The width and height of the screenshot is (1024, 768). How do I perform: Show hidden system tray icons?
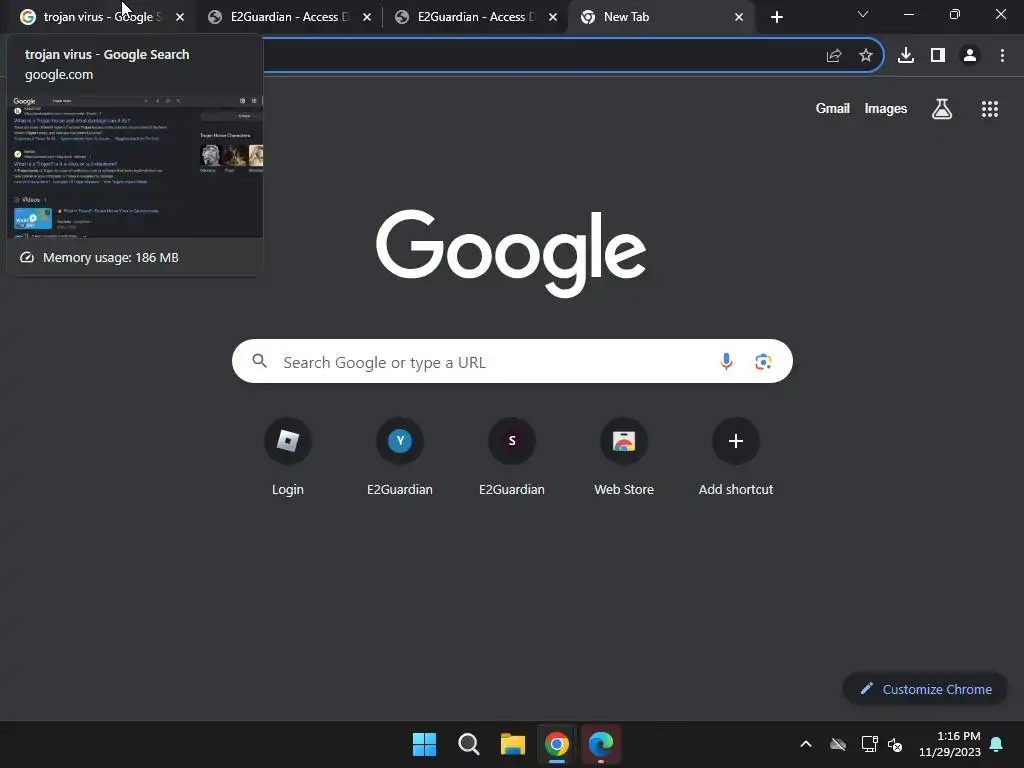[x=806, y=744]
